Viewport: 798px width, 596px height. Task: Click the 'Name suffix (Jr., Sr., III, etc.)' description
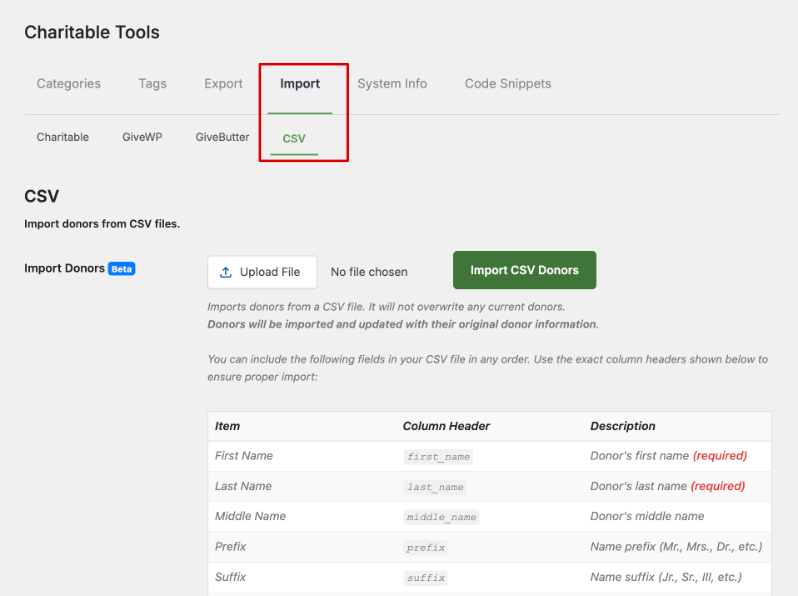pyautogui.click(x=666, y=577)
